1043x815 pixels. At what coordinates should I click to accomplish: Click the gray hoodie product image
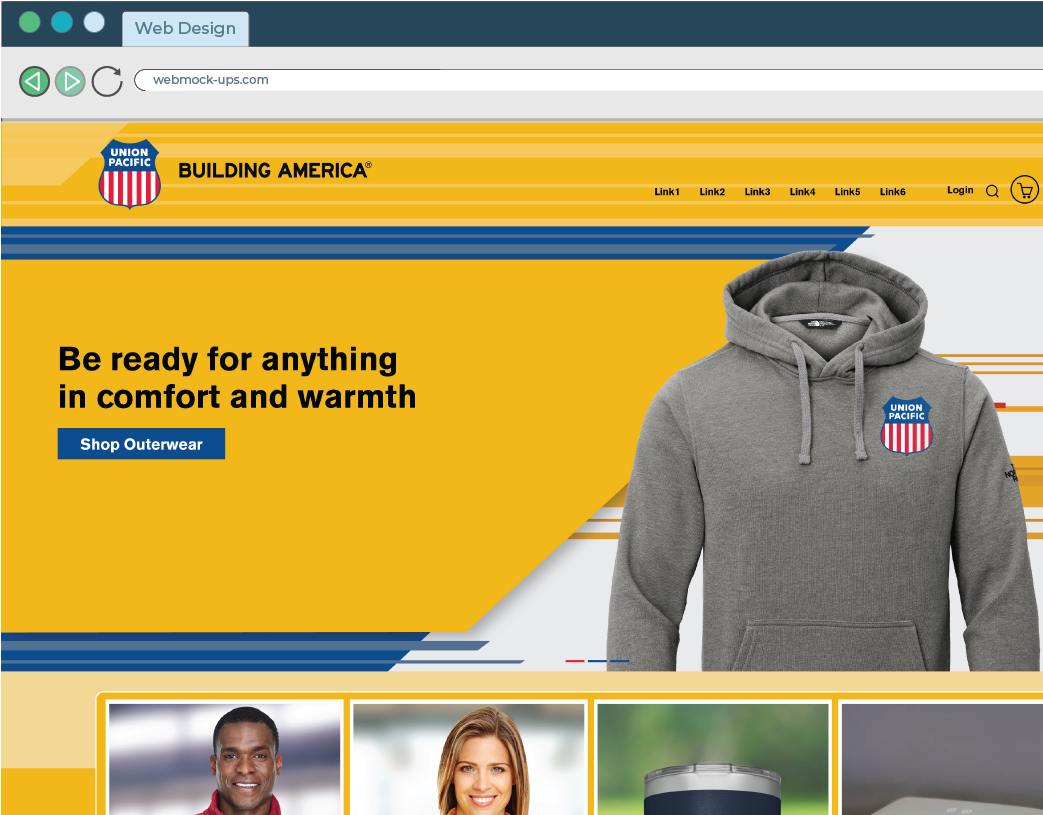(x=825, y=460)
